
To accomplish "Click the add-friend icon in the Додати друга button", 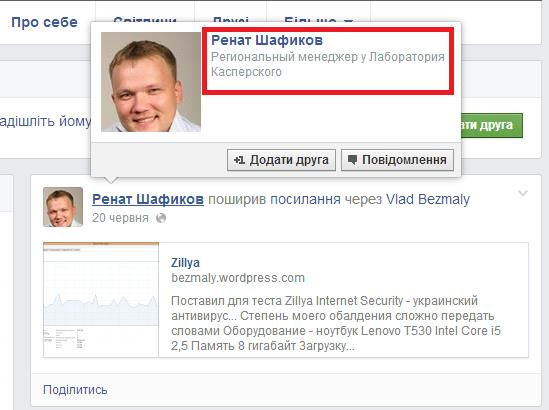I will coord(239,160).
